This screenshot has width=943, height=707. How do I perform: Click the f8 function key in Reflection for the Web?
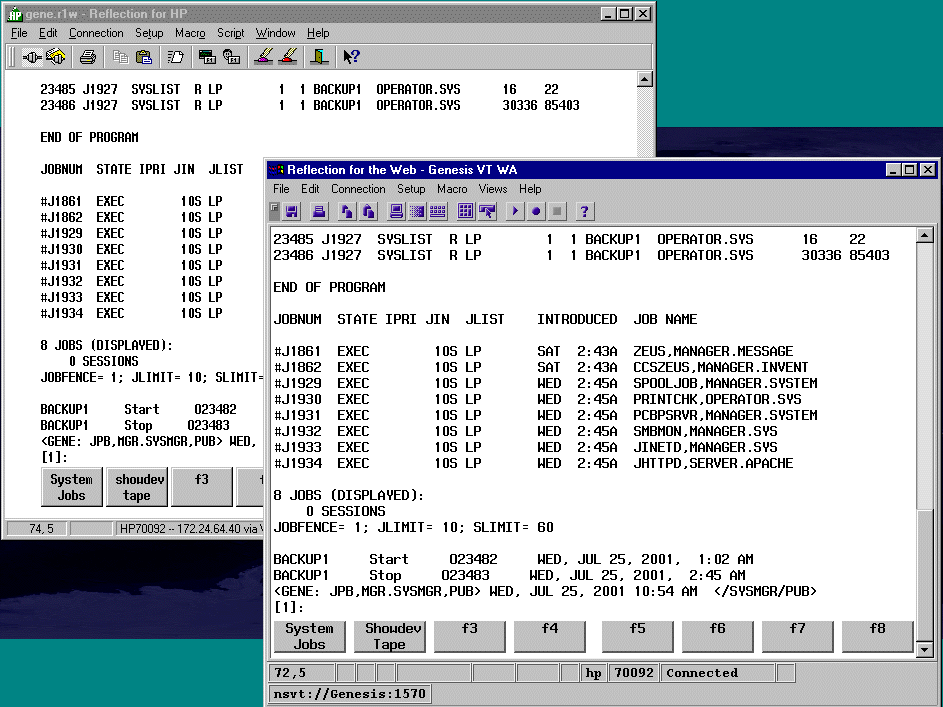tap(877, 636)
